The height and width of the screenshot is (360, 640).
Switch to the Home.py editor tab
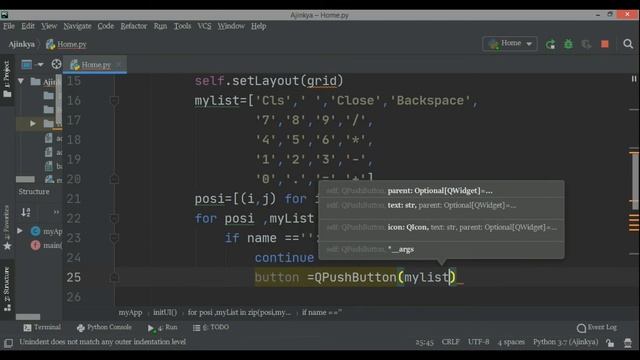(96, 64)
